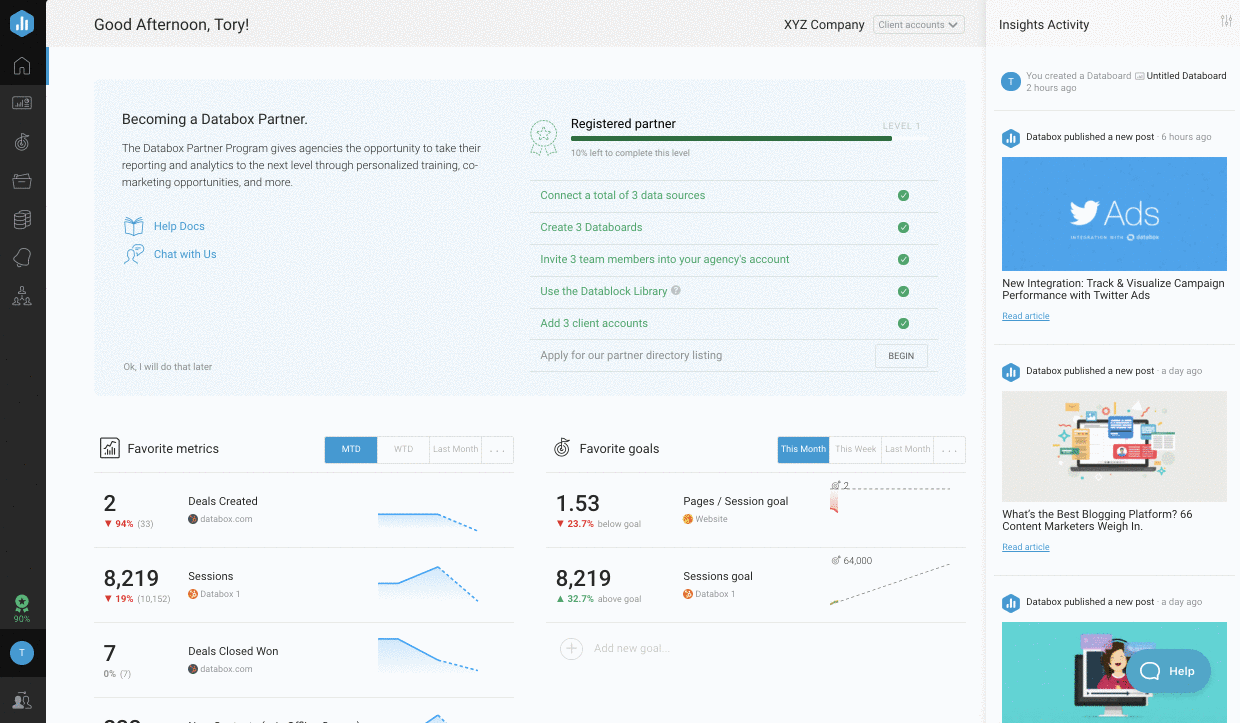Open Goals target icon in left sidebar
The image size is (1240, 723).
(x=22, y=142)
